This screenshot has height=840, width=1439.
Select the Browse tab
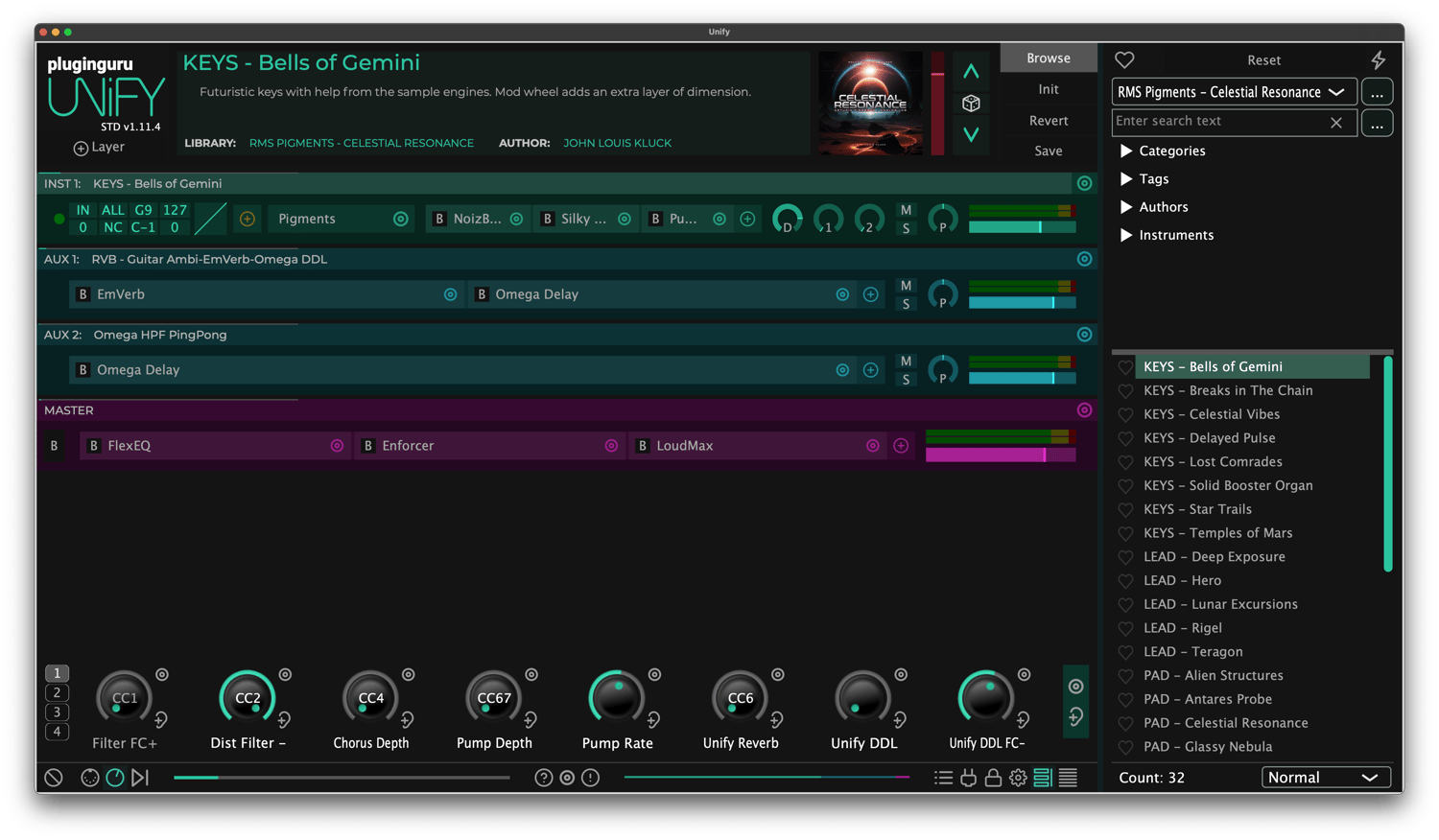coord(1048,58)
